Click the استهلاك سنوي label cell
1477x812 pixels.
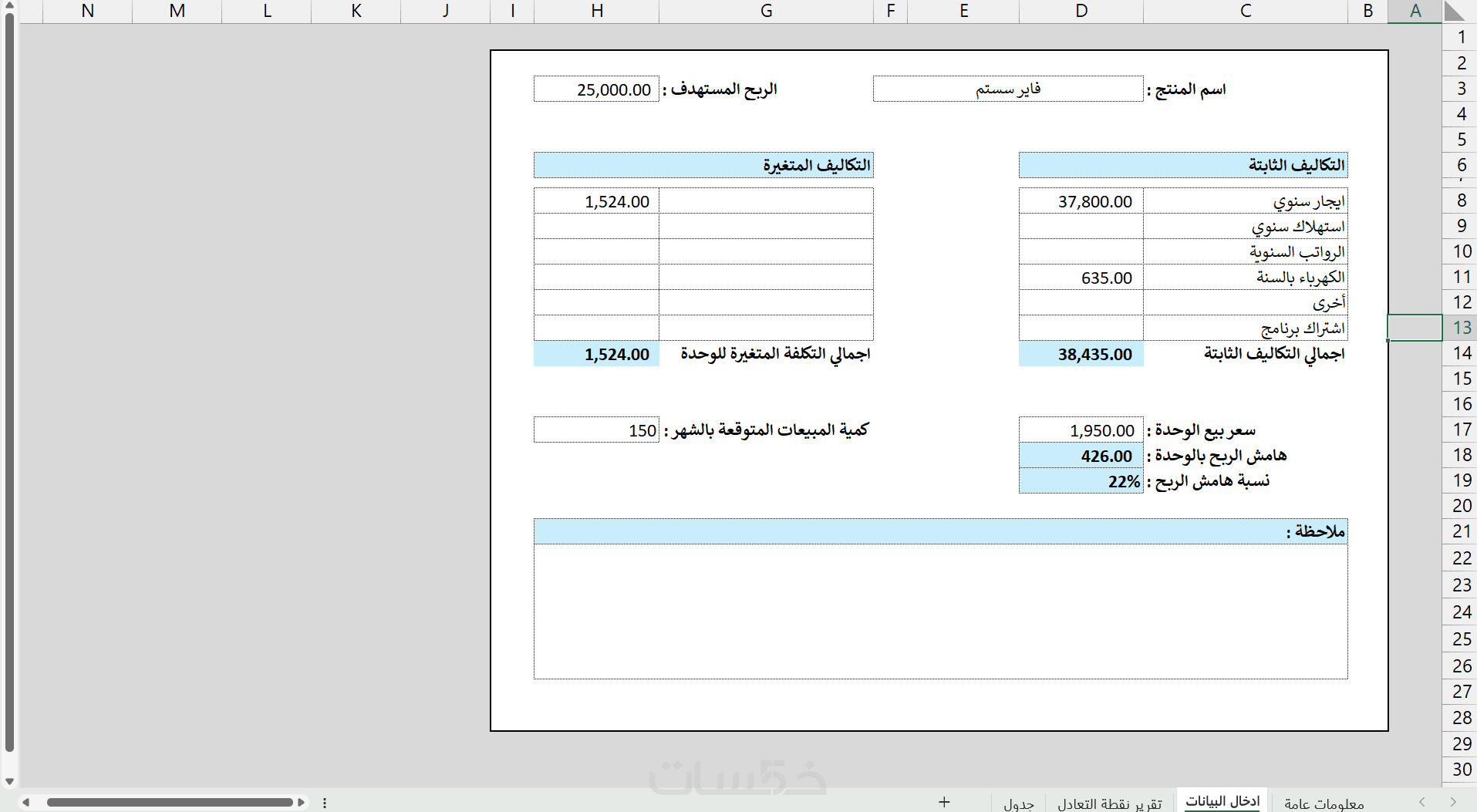(x=1246, y=226)
